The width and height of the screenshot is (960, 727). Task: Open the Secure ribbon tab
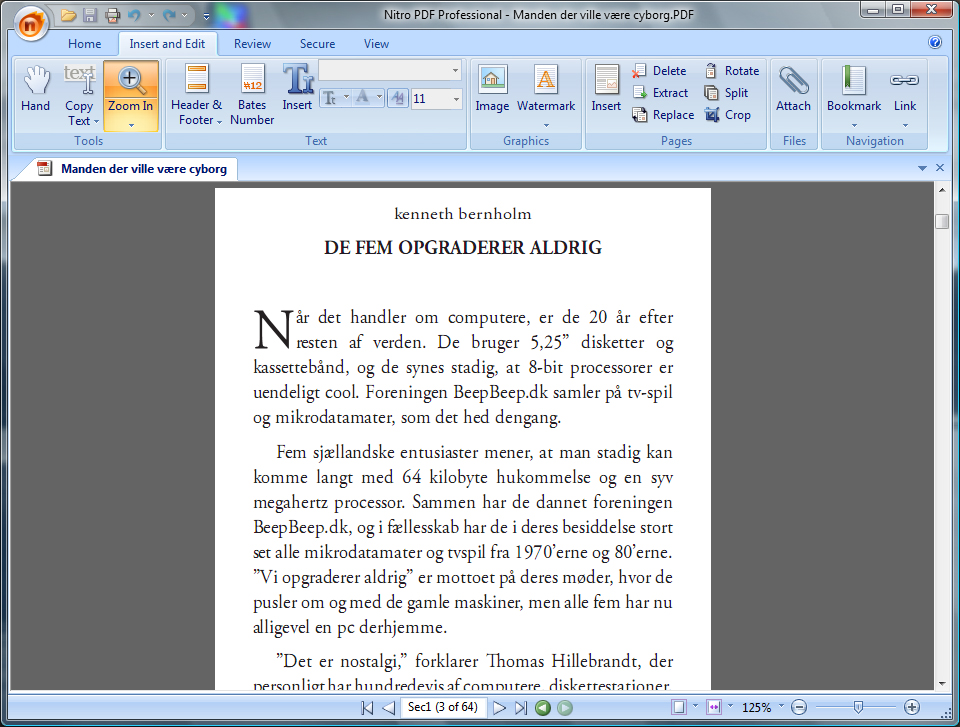coord(317,44)
